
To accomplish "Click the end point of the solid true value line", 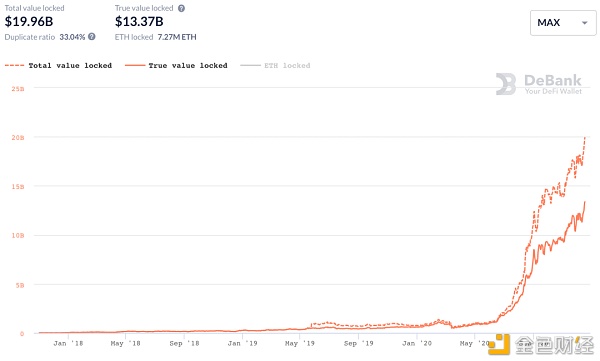I will tap(585, 202).
